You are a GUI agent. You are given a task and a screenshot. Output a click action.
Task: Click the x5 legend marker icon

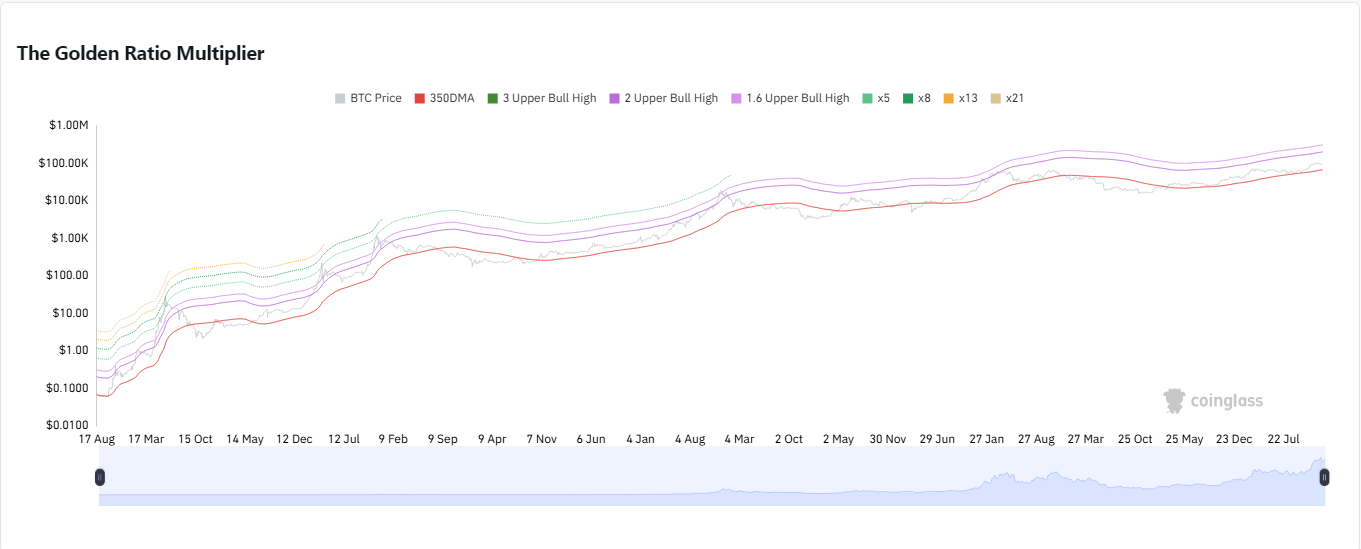tap(868, 98)
